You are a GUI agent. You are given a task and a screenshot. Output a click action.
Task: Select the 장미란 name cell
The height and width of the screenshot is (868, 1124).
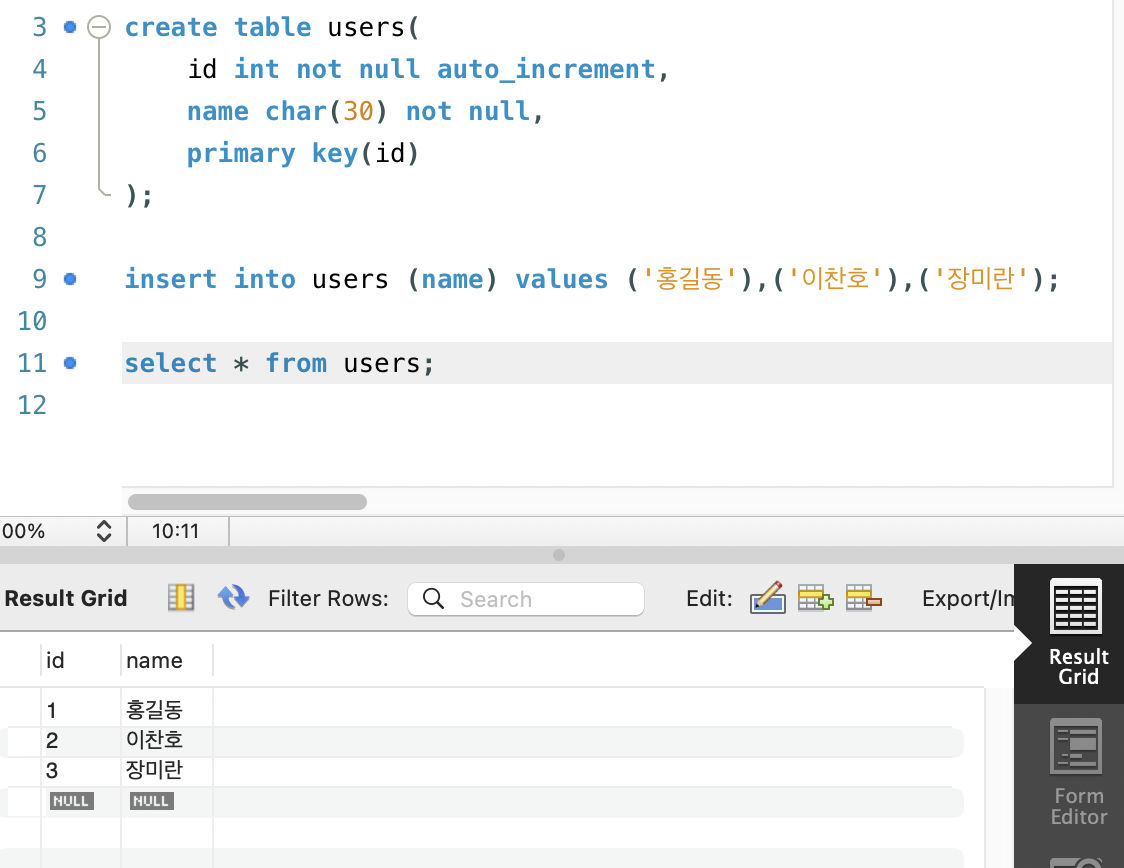point(155,771)
